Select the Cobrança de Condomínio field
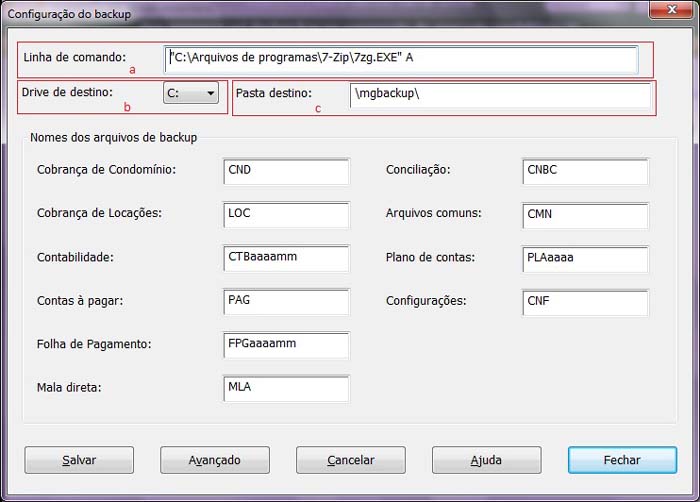 (x=286, y=171)
